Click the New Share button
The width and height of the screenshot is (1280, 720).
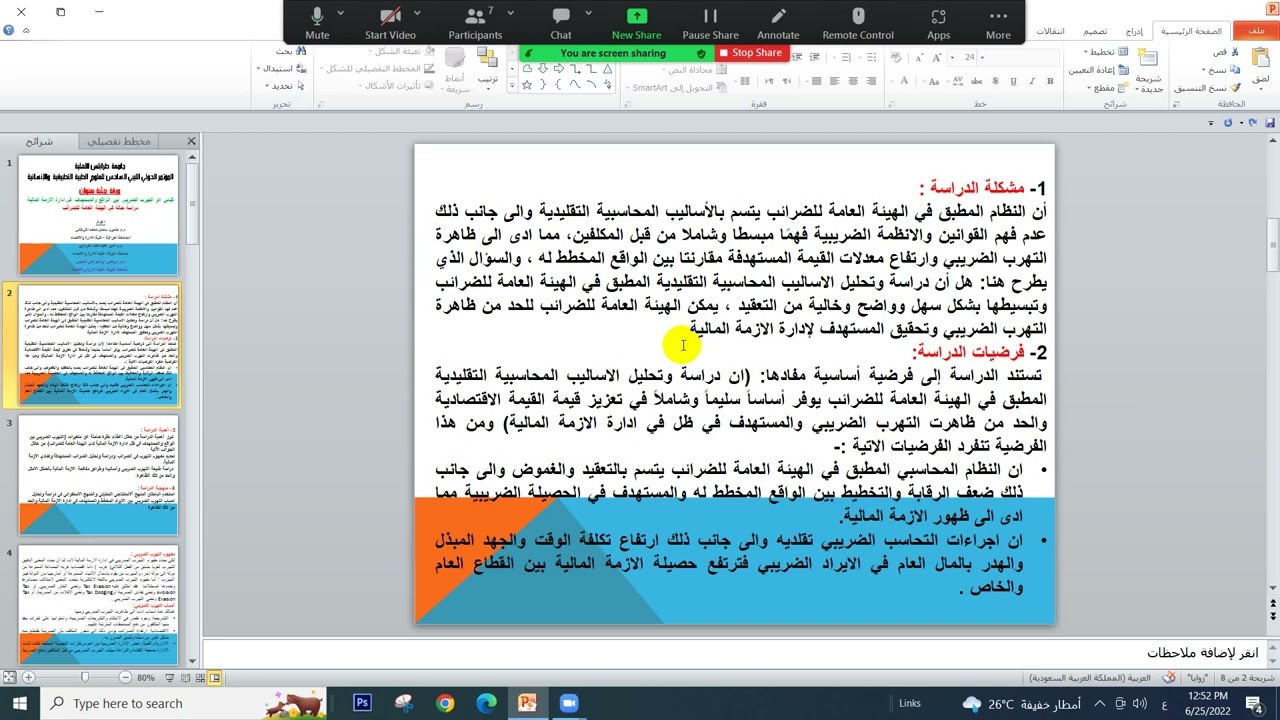[636, 24]
